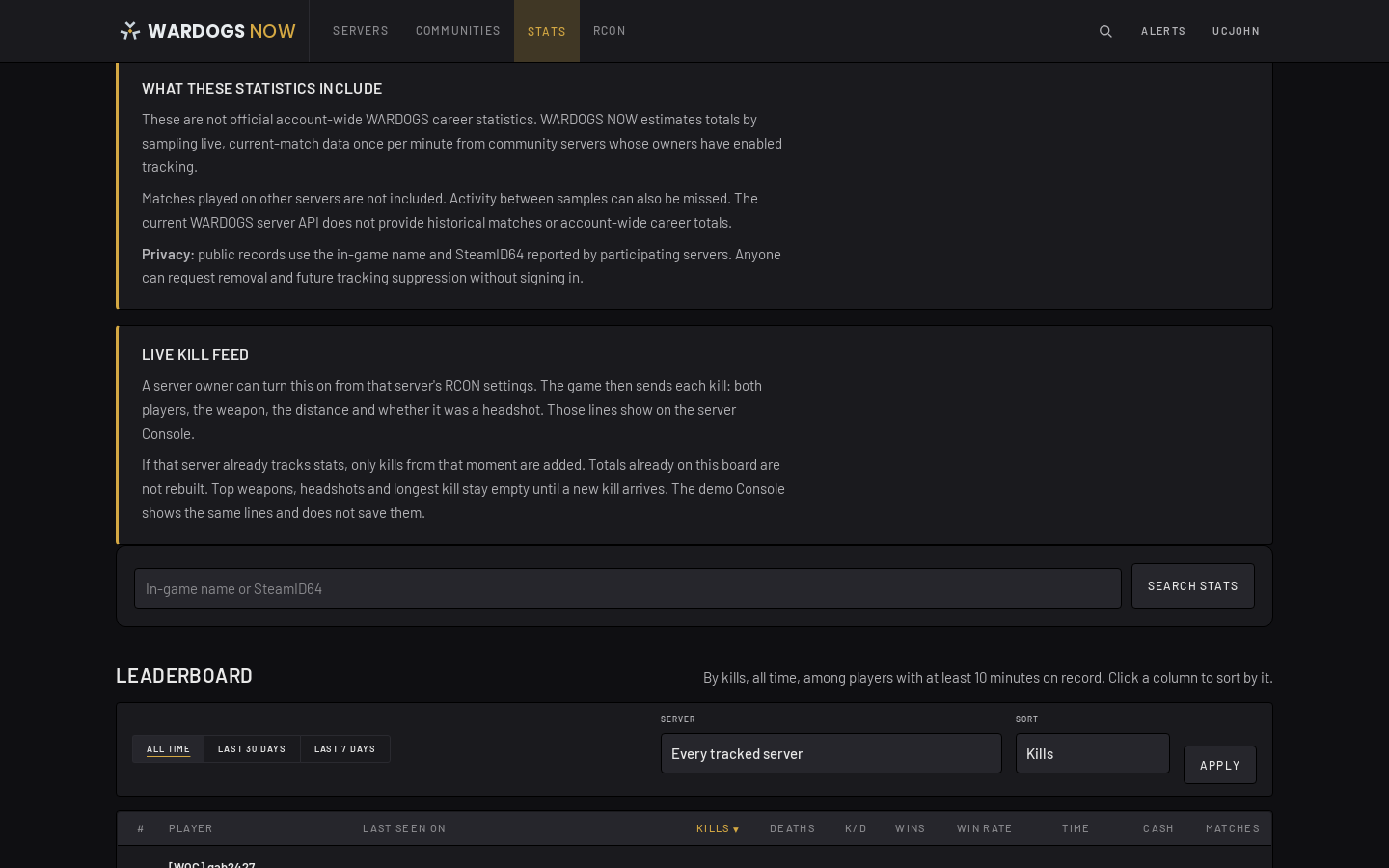
Task: Click the Search Stats button
Action: pyautogui.click(x=1193, y=586)
